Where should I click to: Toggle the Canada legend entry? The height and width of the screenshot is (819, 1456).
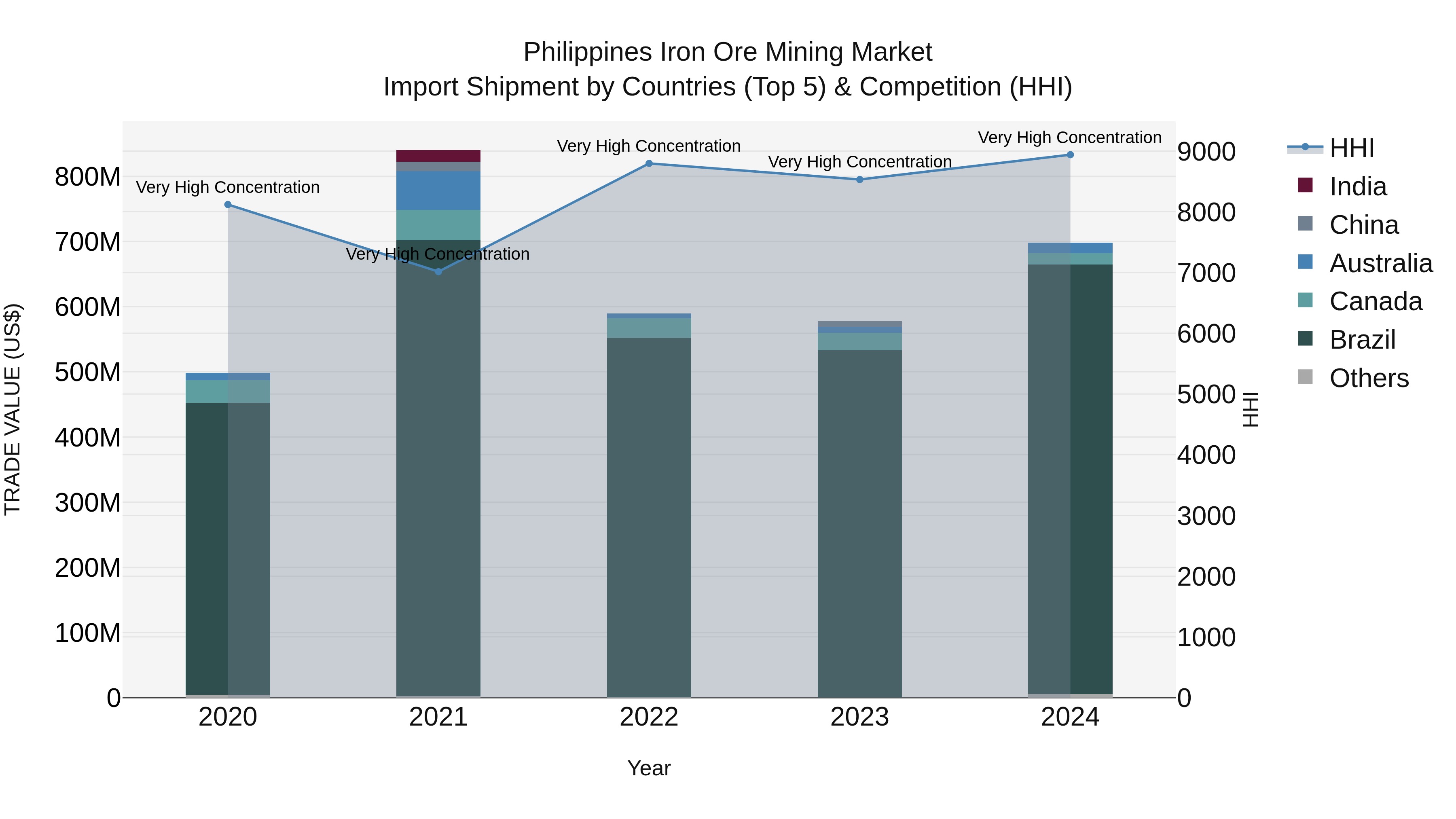[x=1360, y=301]
